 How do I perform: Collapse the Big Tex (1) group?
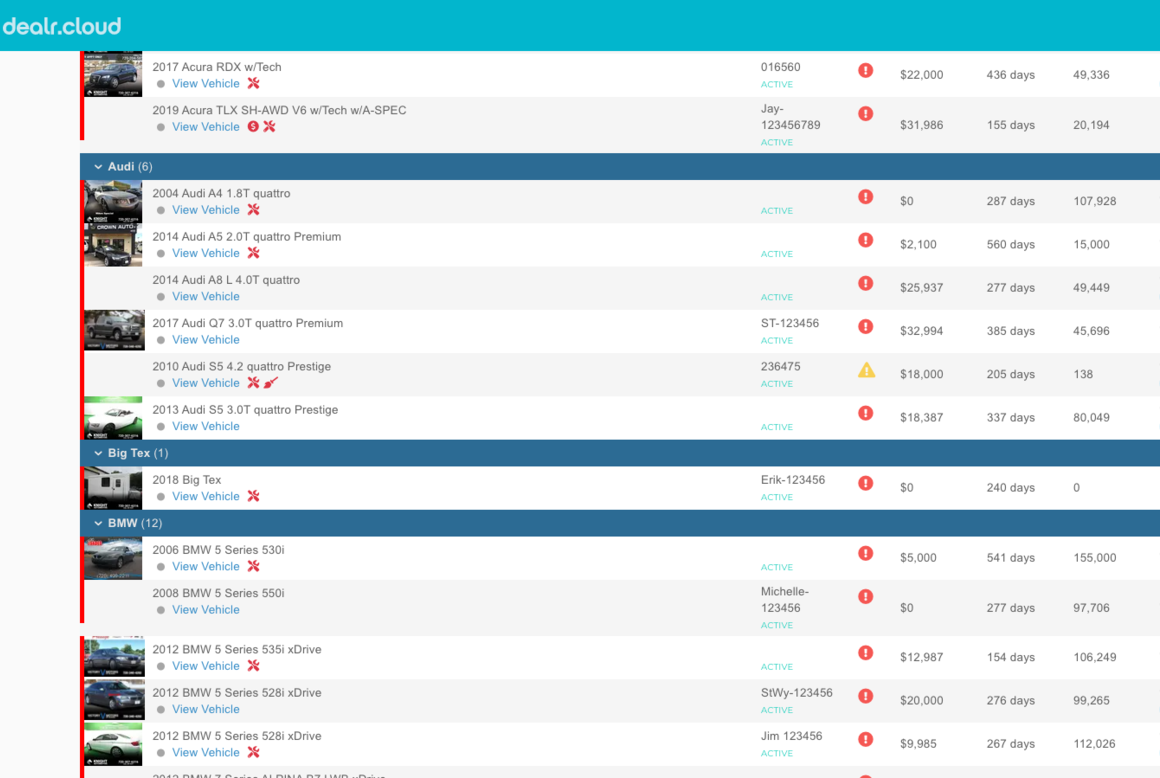click(98, 453)
